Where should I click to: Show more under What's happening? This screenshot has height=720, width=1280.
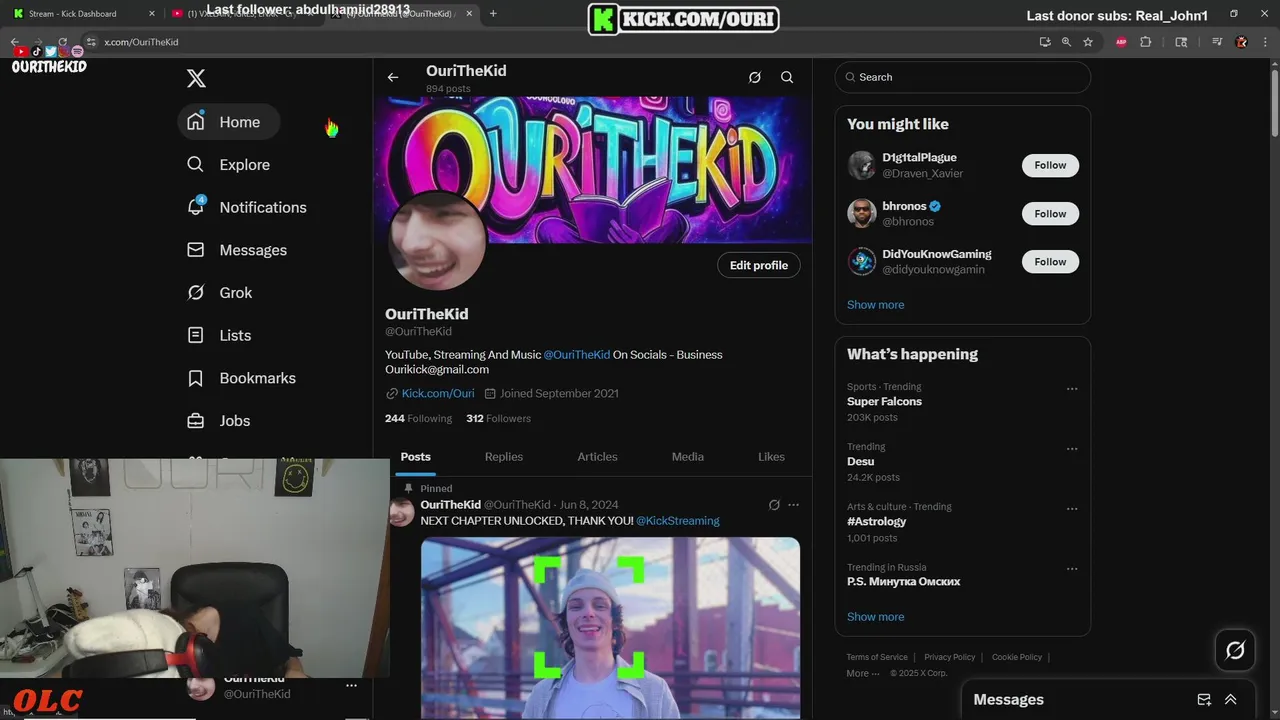tap(875, 617)
